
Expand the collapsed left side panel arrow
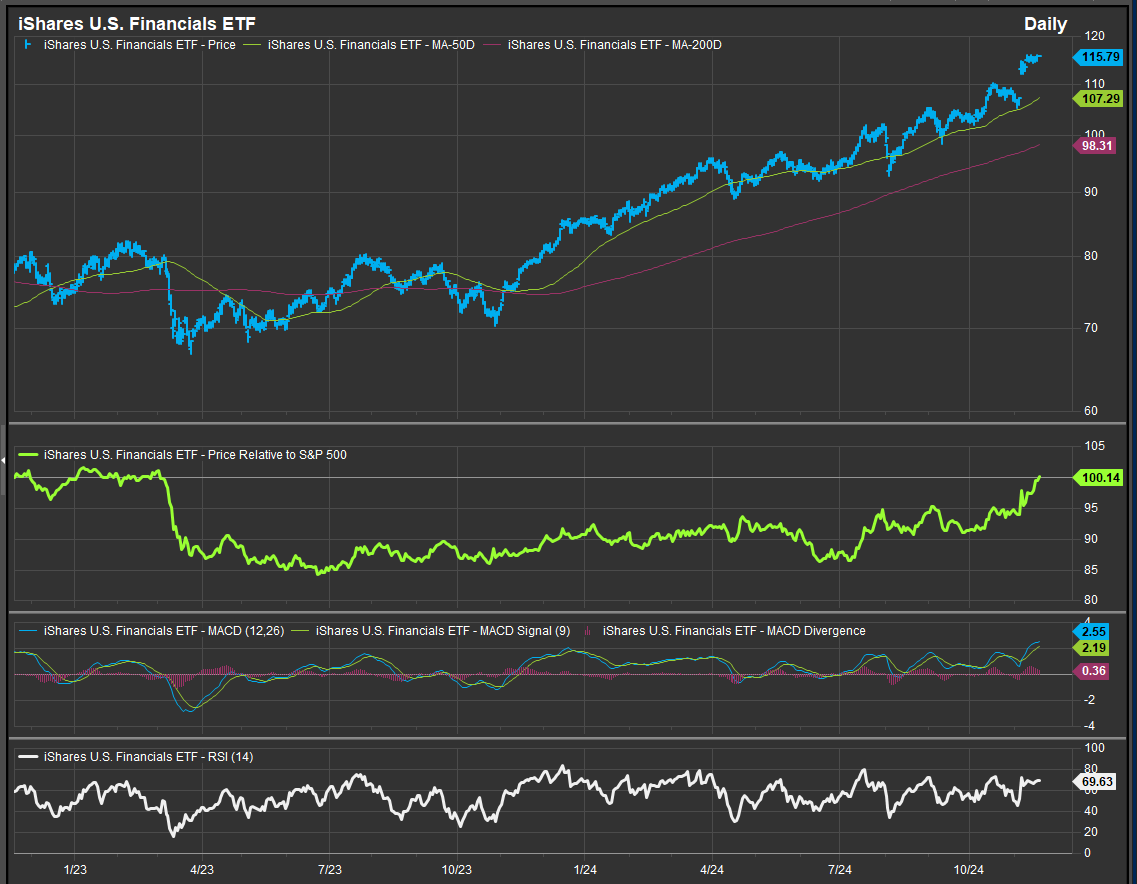coord(3,460)
